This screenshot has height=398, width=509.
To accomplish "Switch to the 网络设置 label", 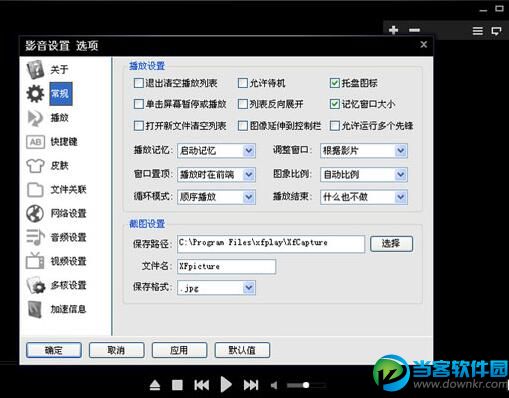I will click(68, 213).
